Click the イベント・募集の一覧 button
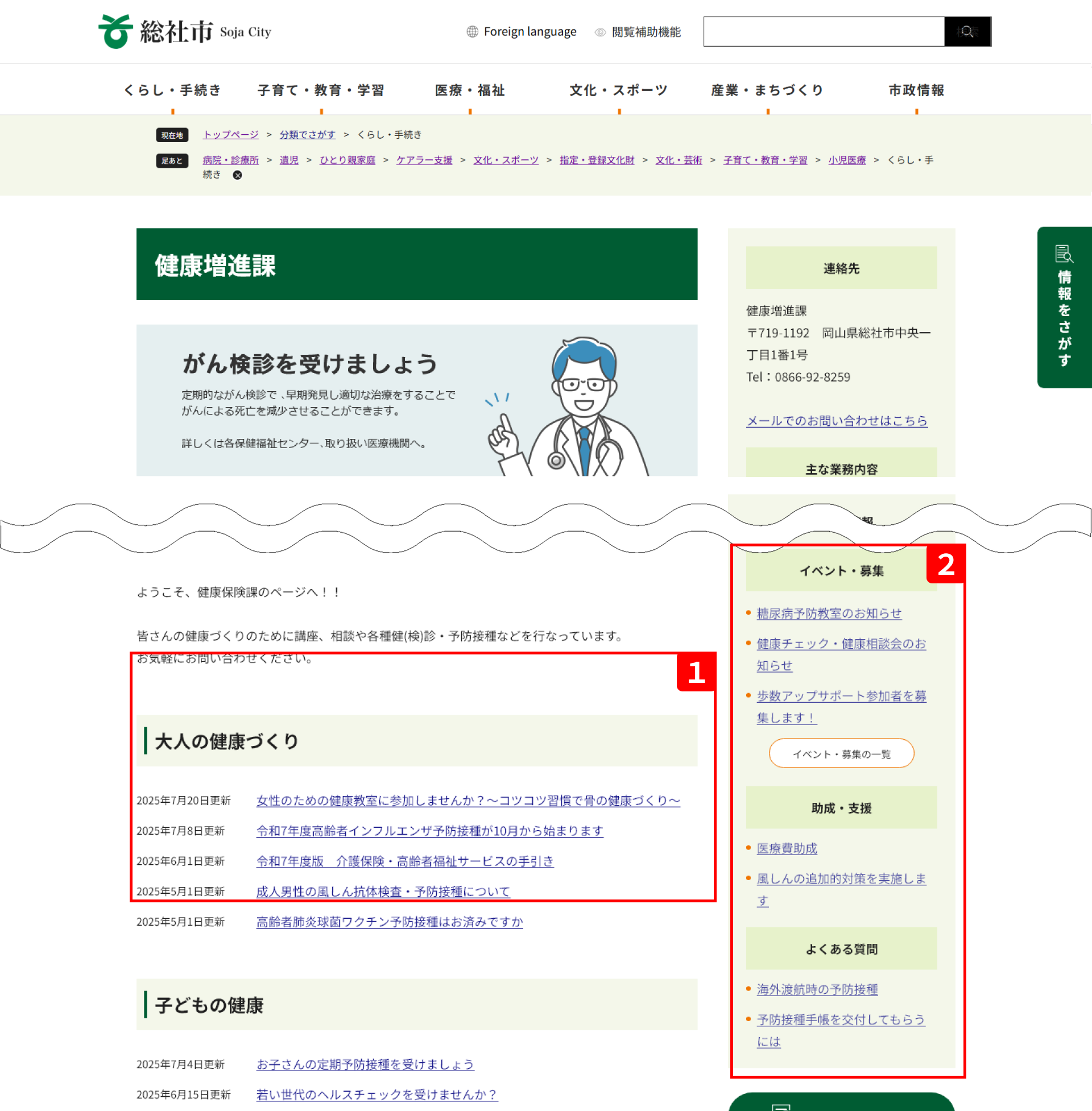The image size is (1092, 1111). 841,754
